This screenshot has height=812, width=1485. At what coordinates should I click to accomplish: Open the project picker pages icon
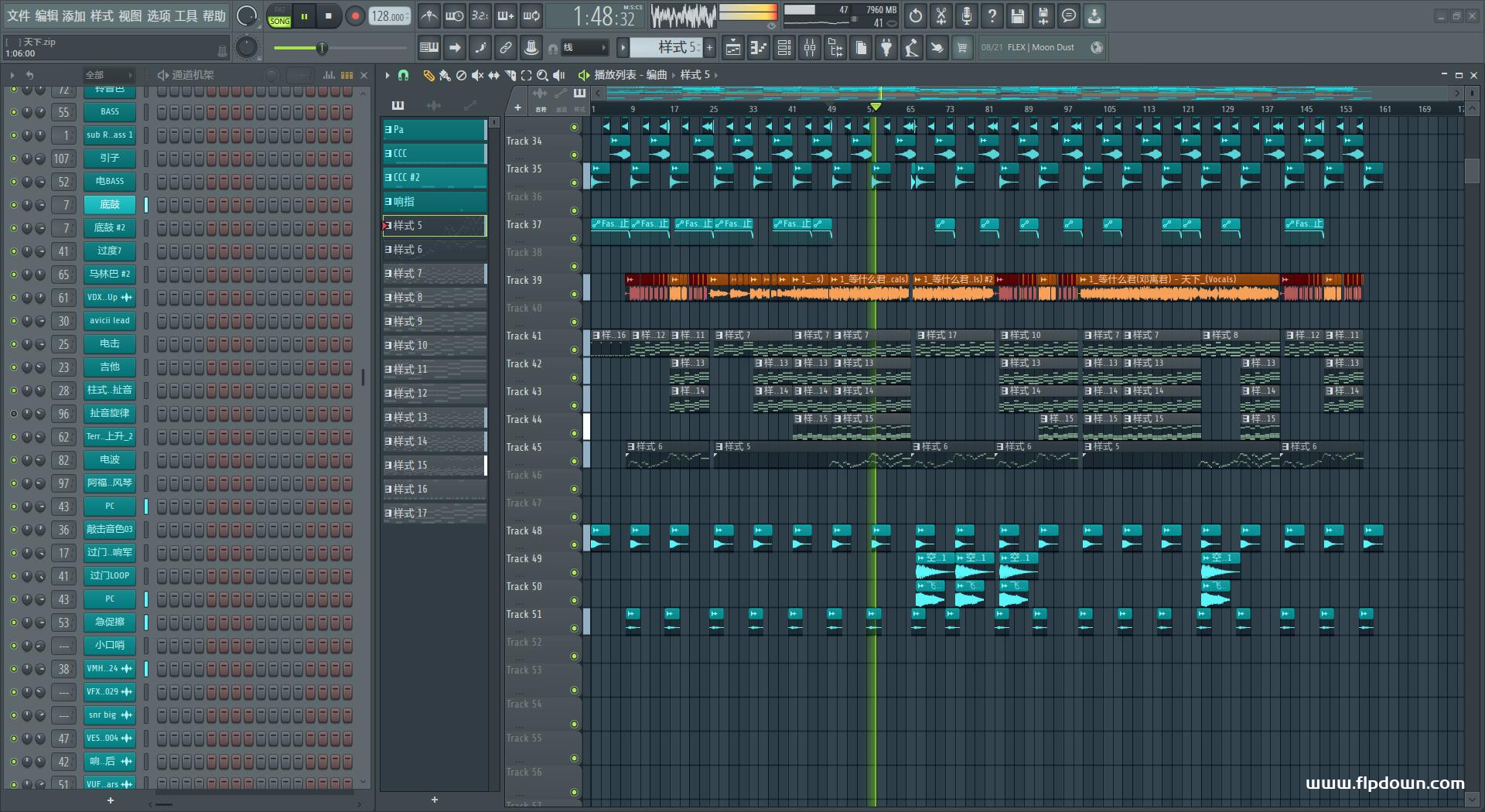[x=861, y=47]
